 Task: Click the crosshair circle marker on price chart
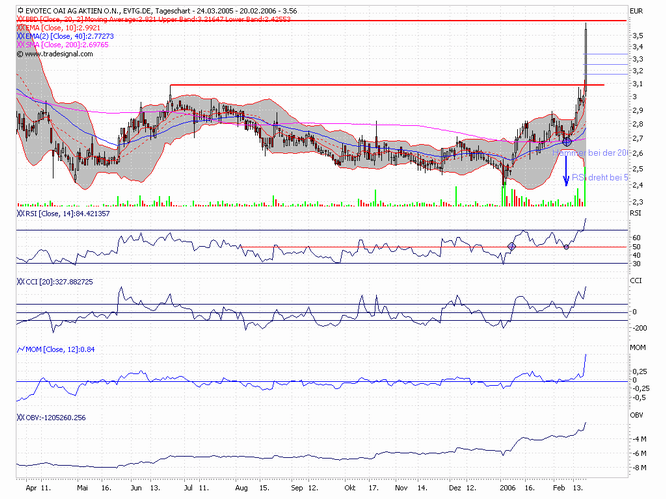567,141
